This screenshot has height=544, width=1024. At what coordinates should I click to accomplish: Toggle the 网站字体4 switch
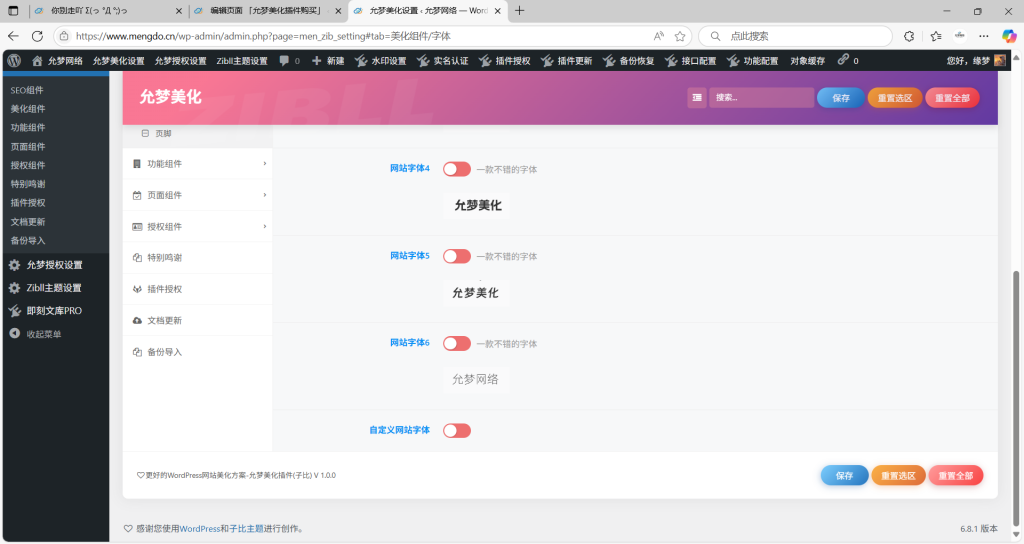[456, 169]
